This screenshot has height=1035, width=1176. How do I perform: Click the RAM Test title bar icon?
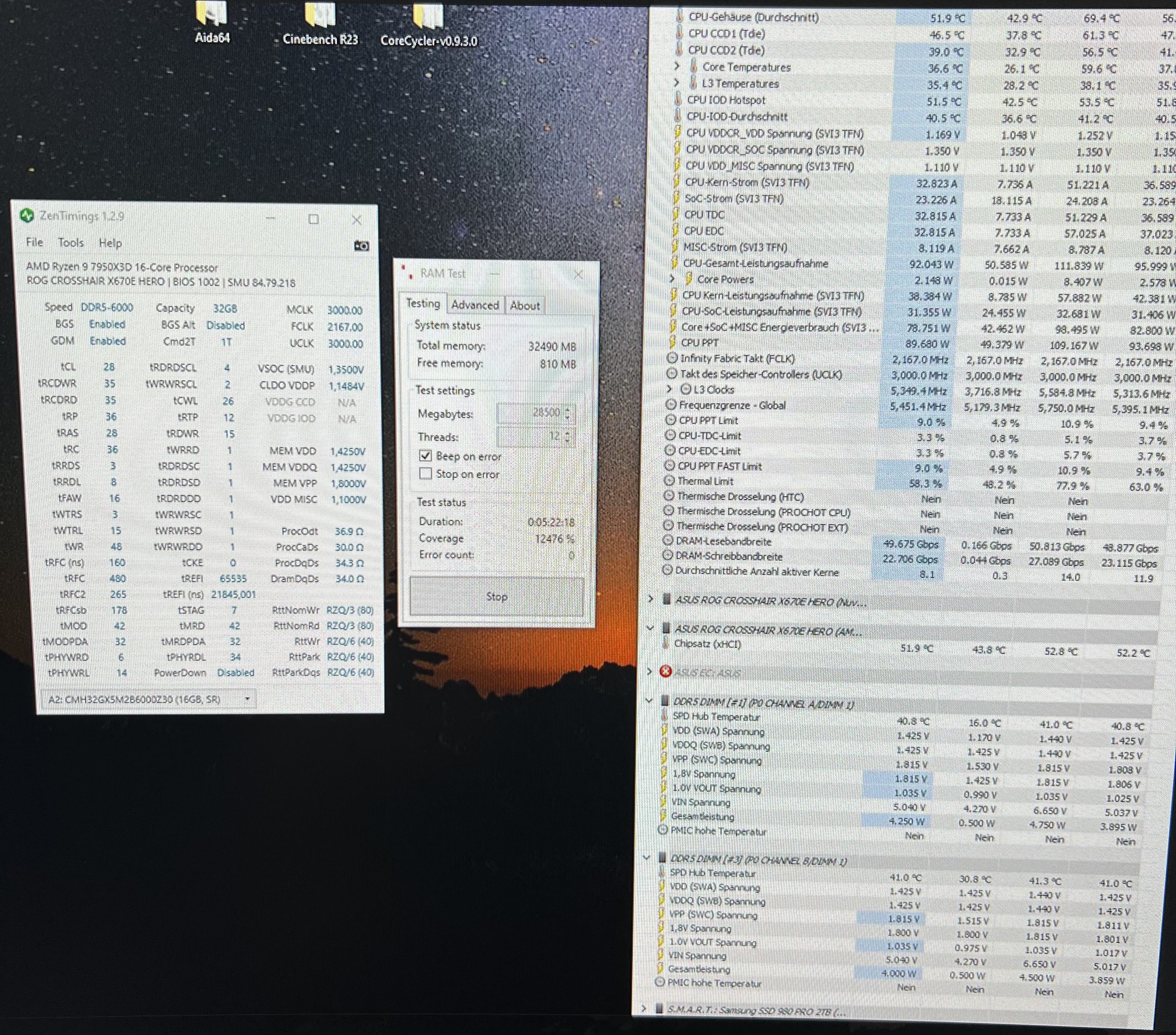click(x=407, y=272)
